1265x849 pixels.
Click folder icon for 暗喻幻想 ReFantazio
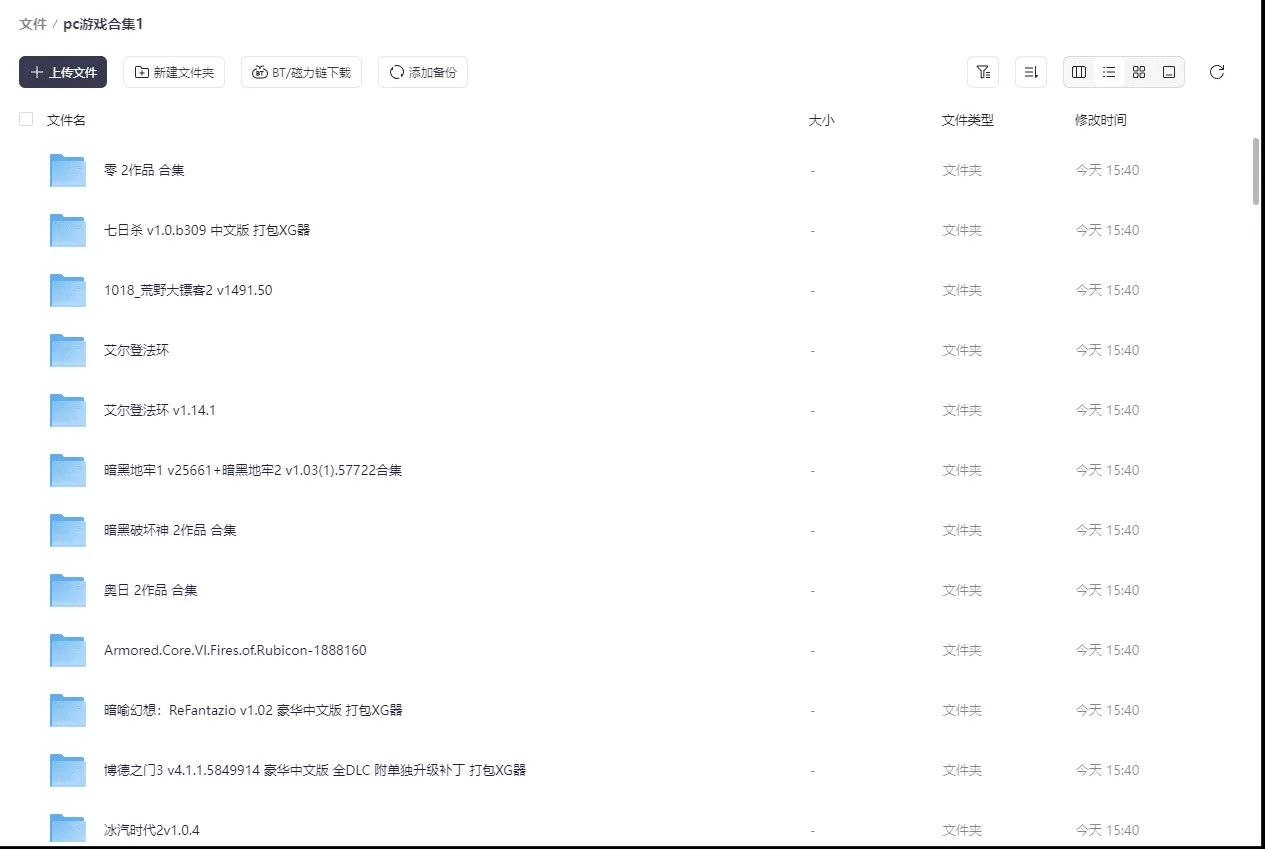[68, 710]
